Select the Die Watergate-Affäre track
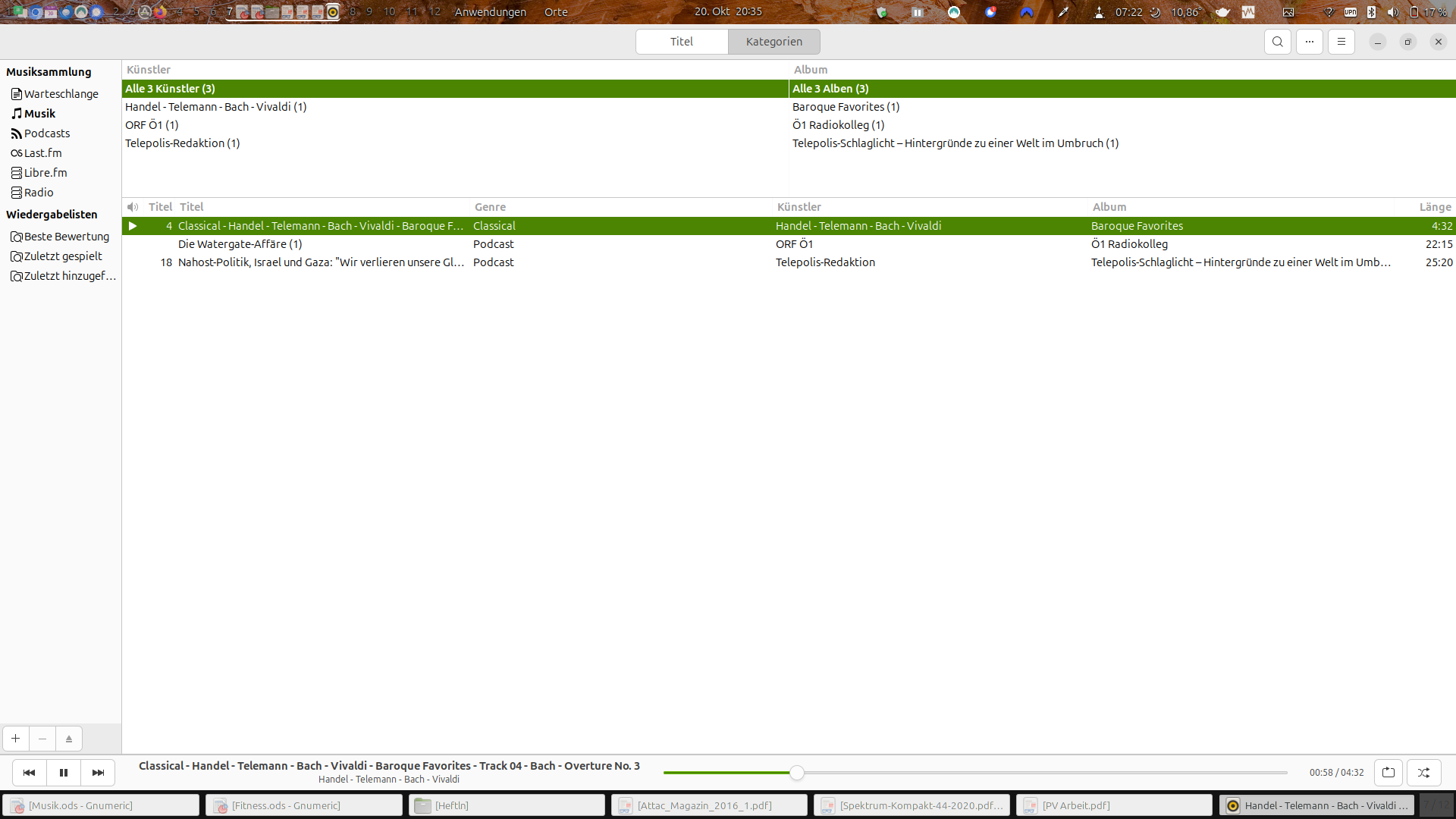The image size is (1456, 819). click(x=240, y=244)
